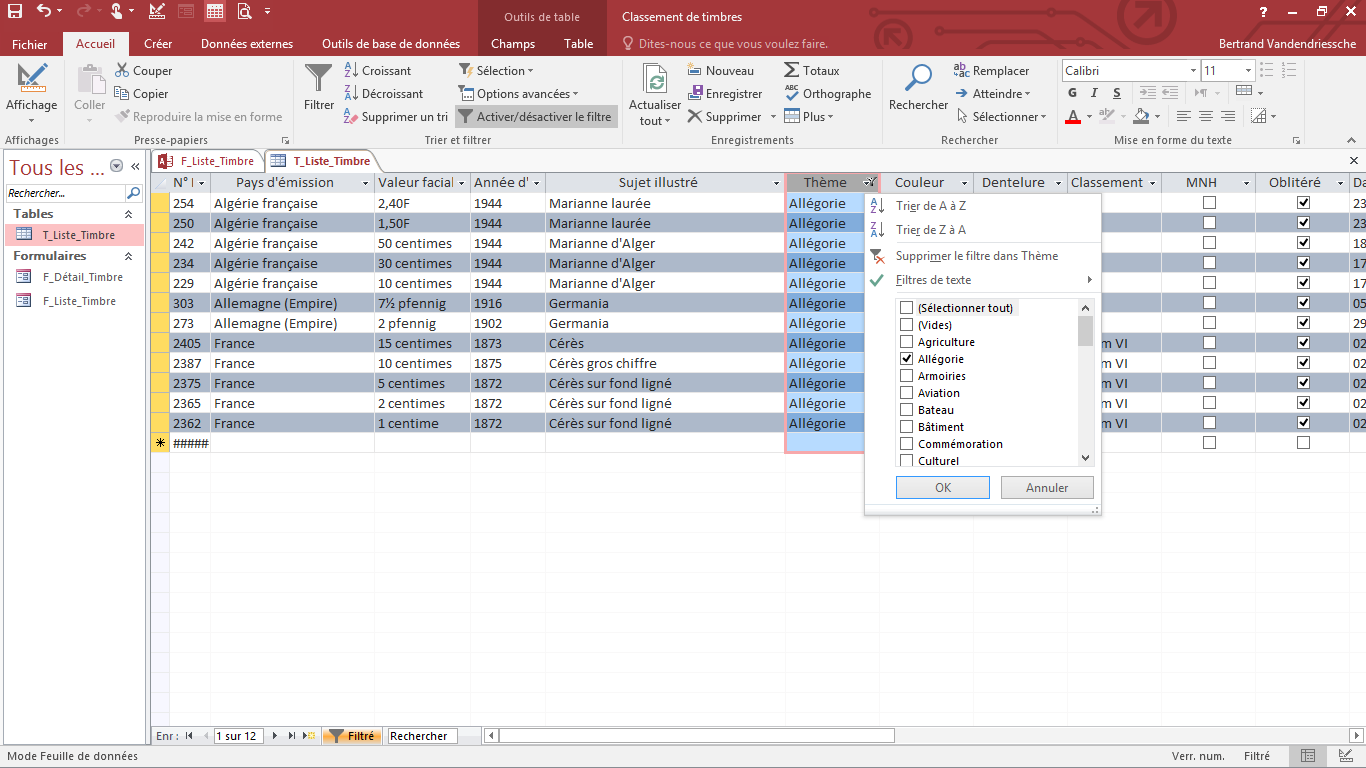Select T_Liste_Timbre table in navigation pane

click(74, 235)
